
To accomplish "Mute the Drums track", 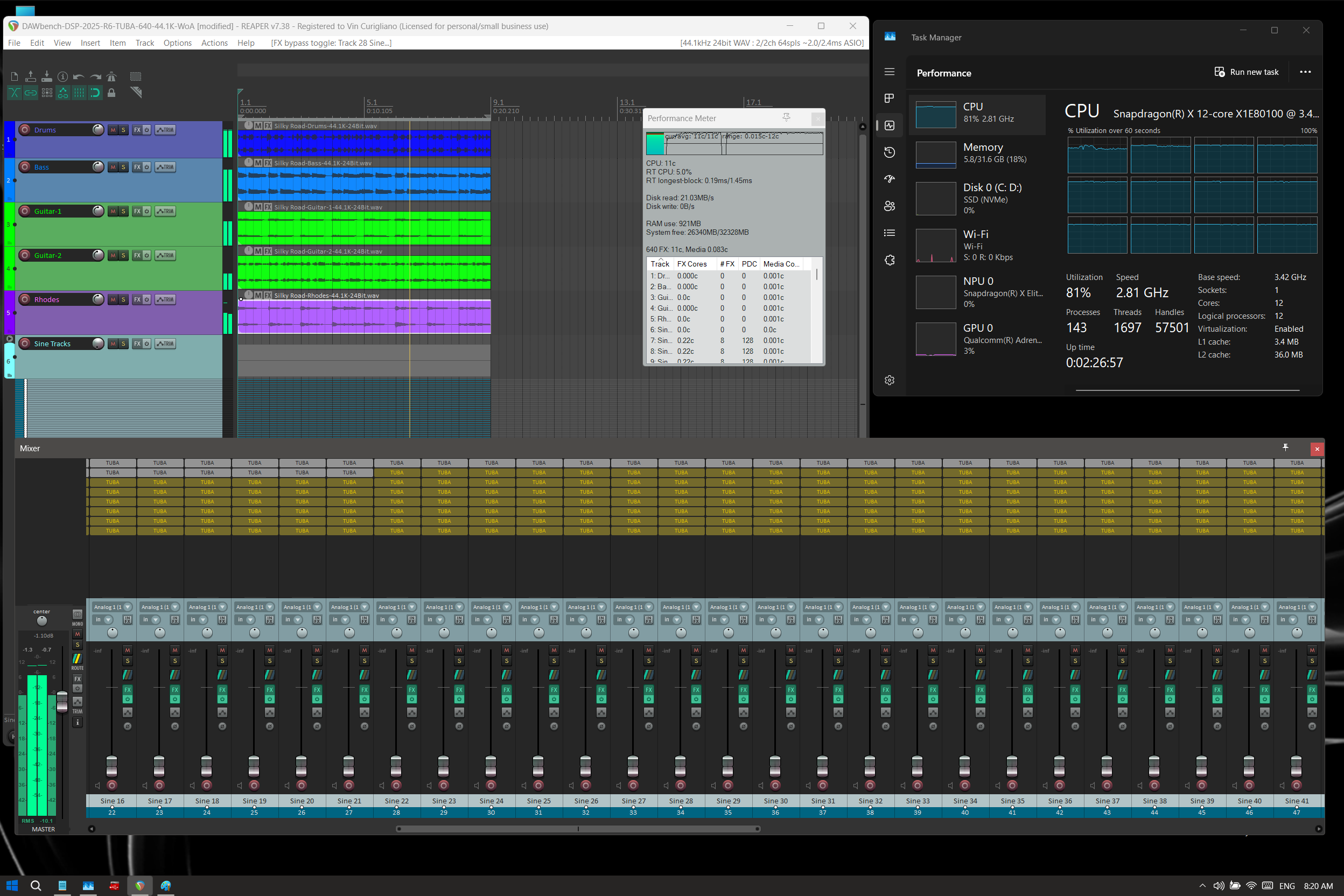I will point(113,130).
